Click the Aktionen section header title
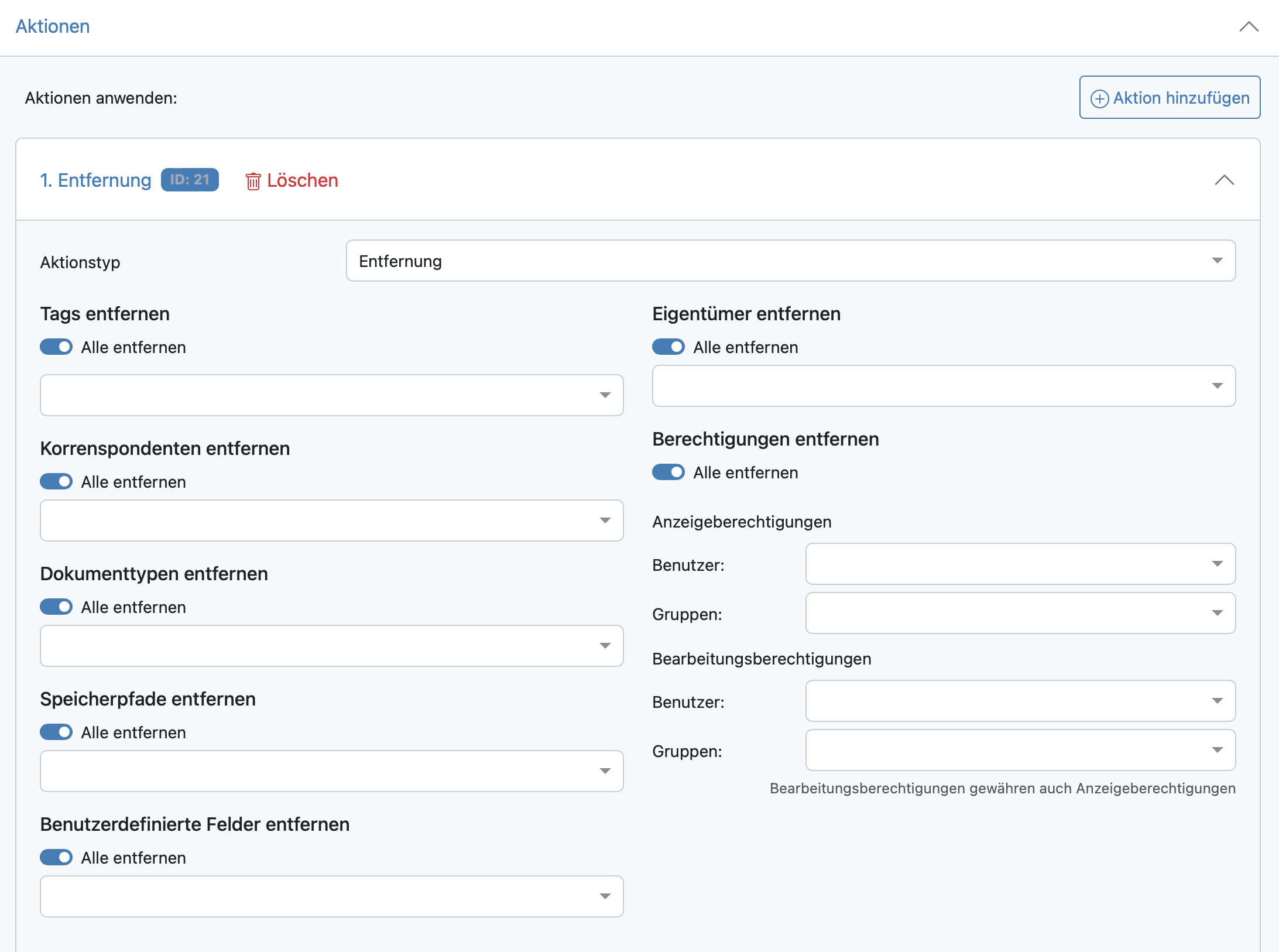This screenshot has width=1279, height=952. (x=53, y=26)
